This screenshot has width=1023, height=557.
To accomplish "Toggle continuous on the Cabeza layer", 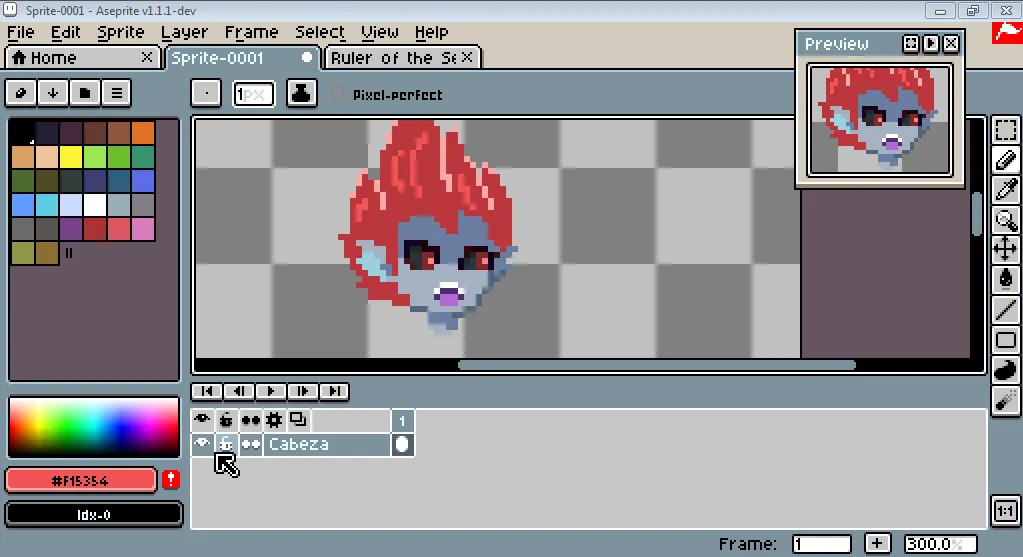I will pyautogui.click(x=251, y=444).
